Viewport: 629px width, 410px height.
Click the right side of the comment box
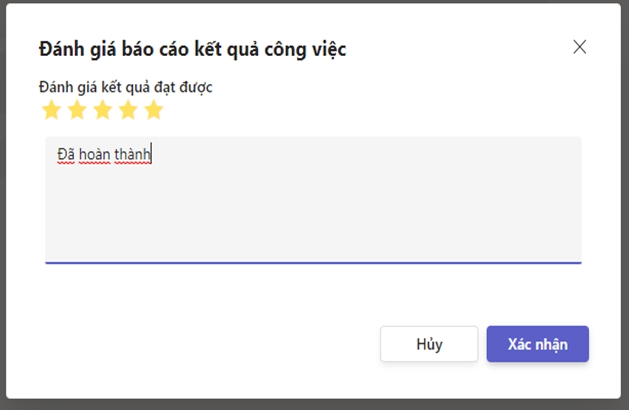pos(550,200)
